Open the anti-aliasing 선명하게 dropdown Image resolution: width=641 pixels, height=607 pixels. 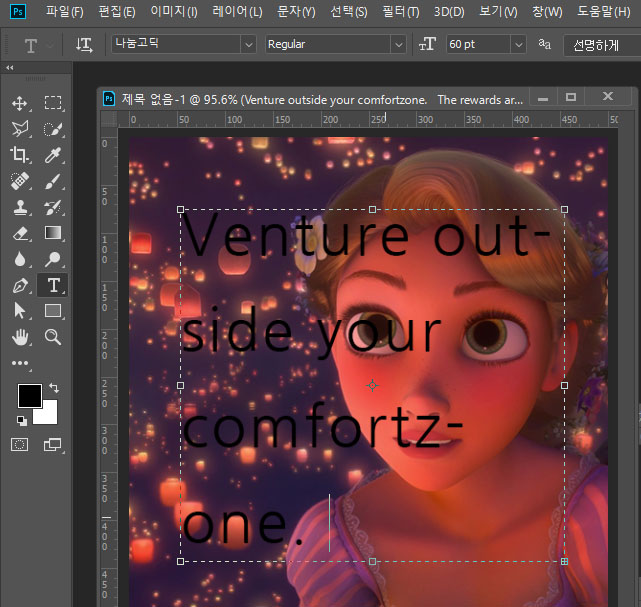[602, 45]
